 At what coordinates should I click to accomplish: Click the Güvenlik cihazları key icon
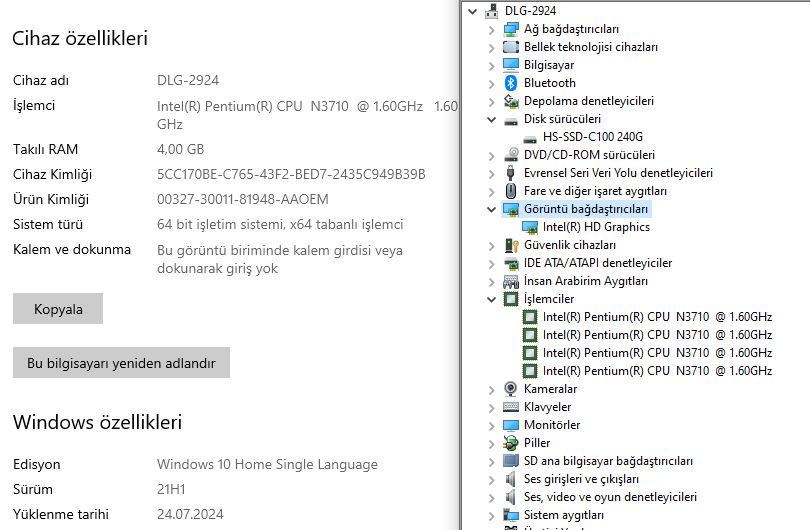point(511,245)
